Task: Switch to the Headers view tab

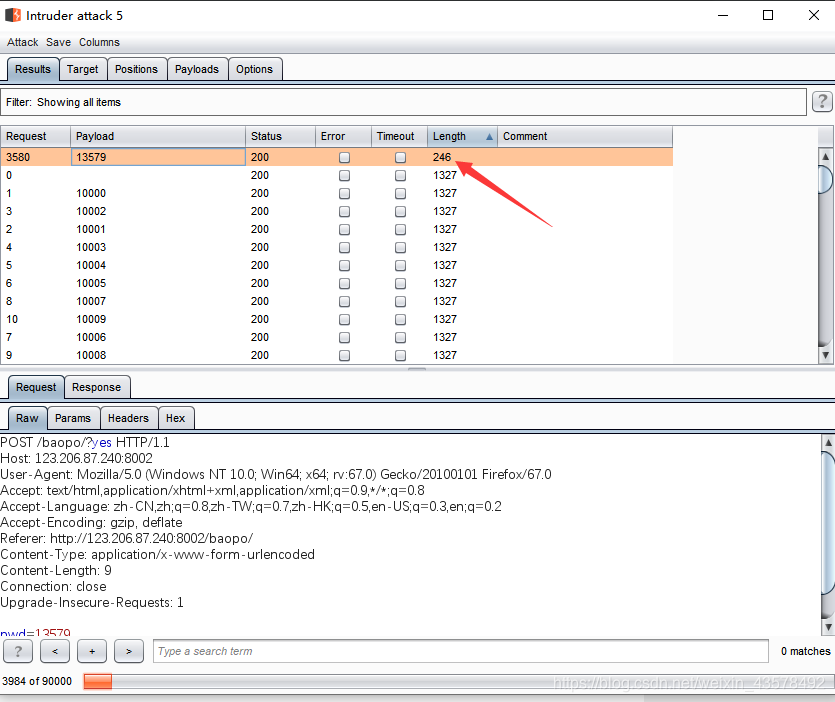Action: pyautogui.click(x=128, y=418)
